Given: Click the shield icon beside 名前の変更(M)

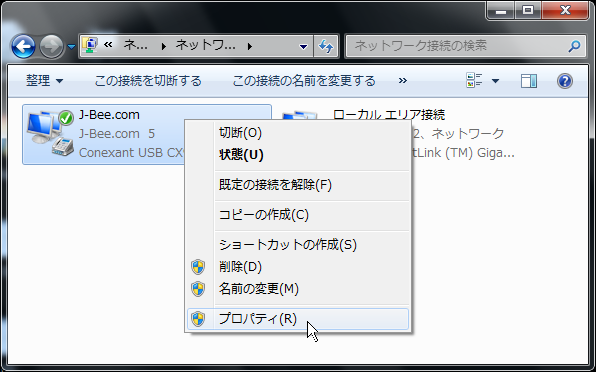Looking at the screenshot, I should 198,289.
